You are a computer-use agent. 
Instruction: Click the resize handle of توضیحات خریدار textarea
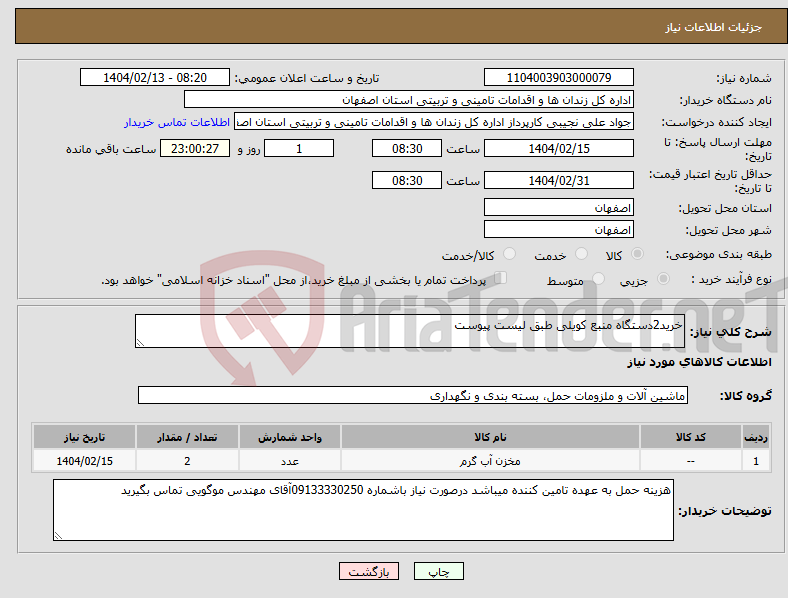[58, 536]
